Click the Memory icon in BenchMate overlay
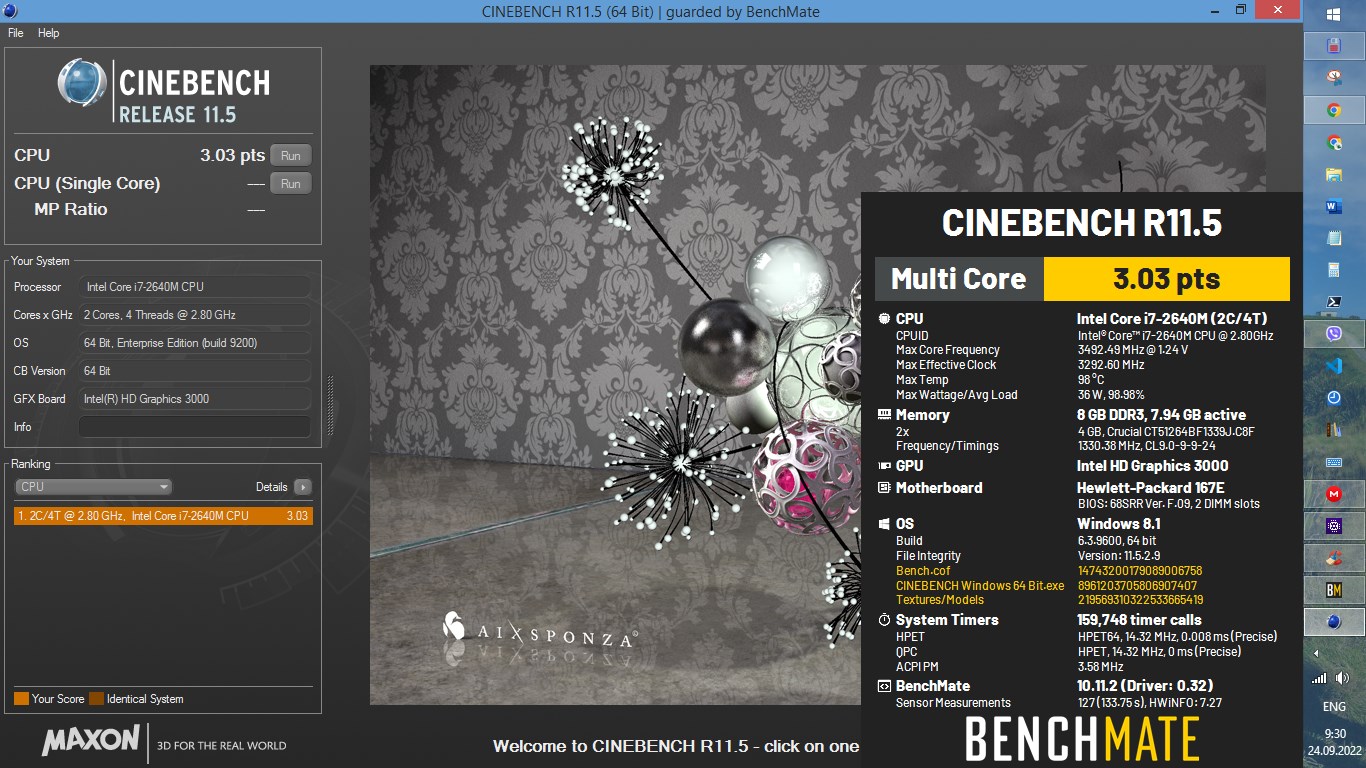Screen dimensions: 1366x768 884,415
